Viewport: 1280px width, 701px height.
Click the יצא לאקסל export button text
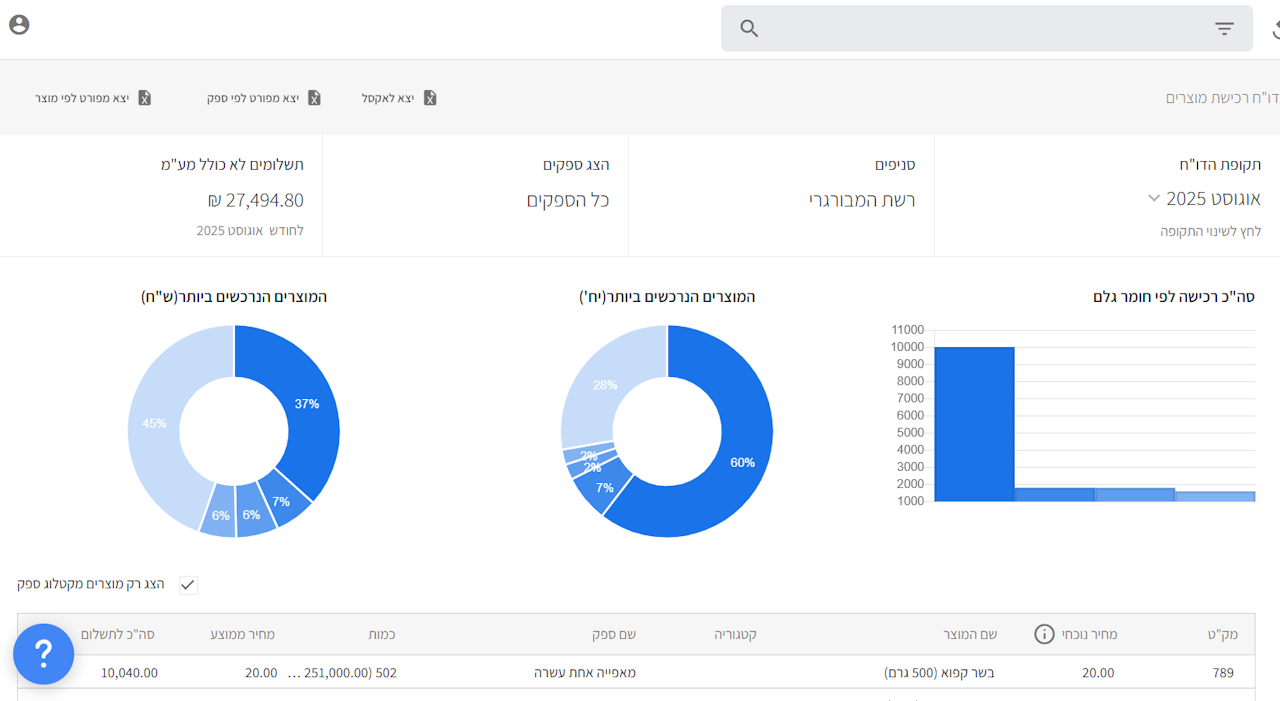pyautogui.click(x=388, y=98)
